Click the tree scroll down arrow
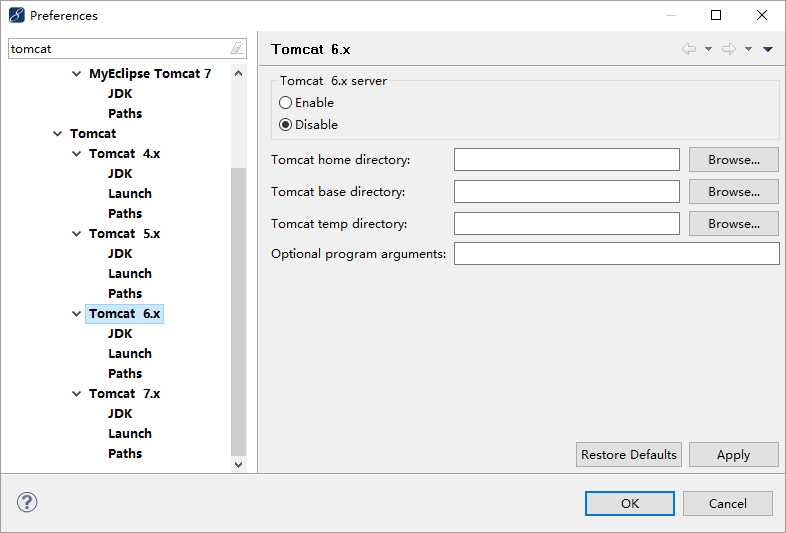Screen dimensions: 786x533 click(239, 464)
